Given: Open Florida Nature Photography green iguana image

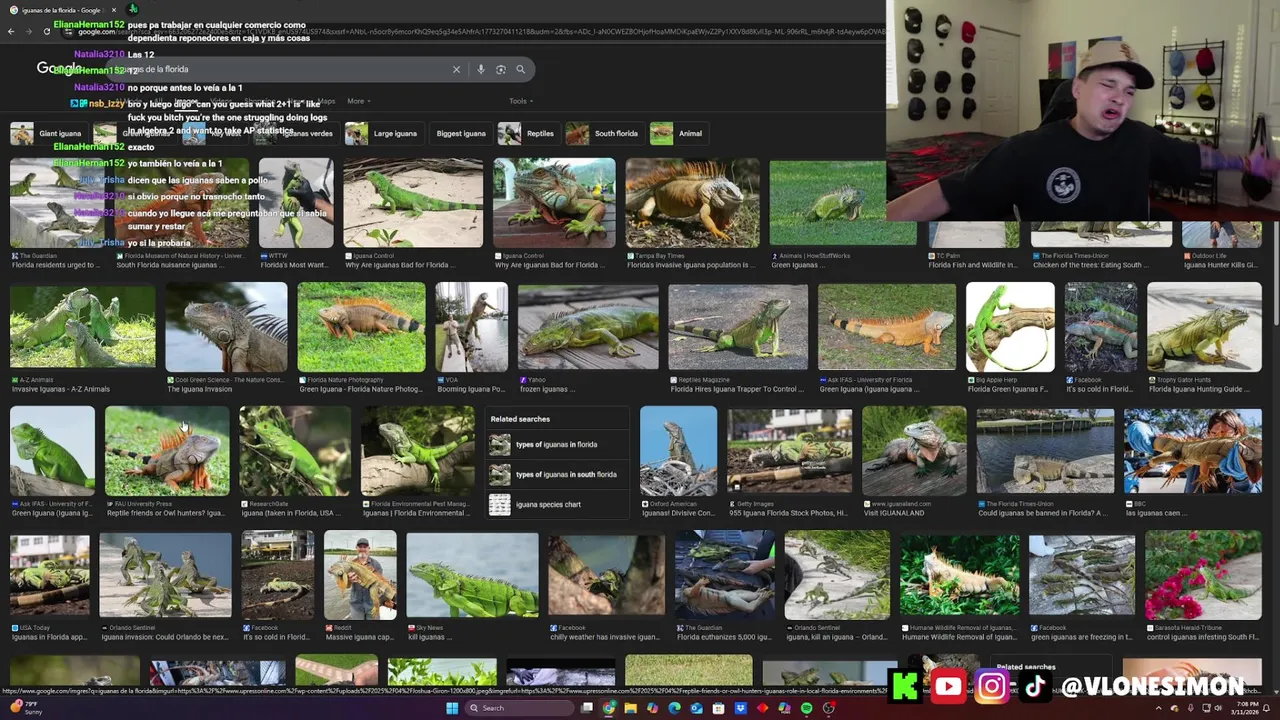Looking at the screenshot, I should click(x=361, y=327).
